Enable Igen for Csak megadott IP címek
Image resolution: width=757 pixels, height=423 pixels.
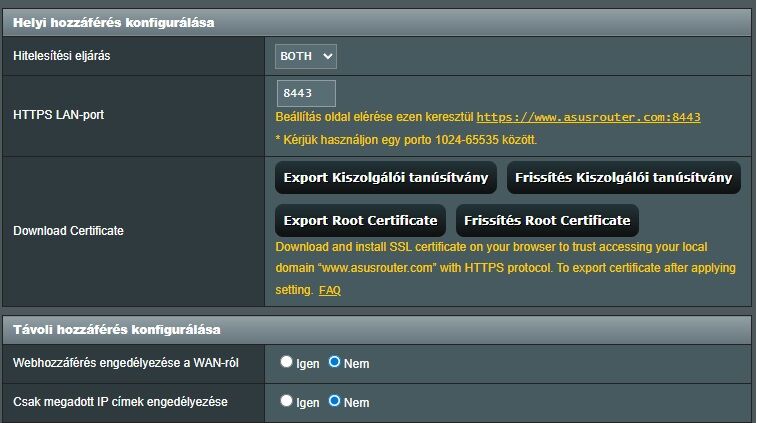point(287,401)
